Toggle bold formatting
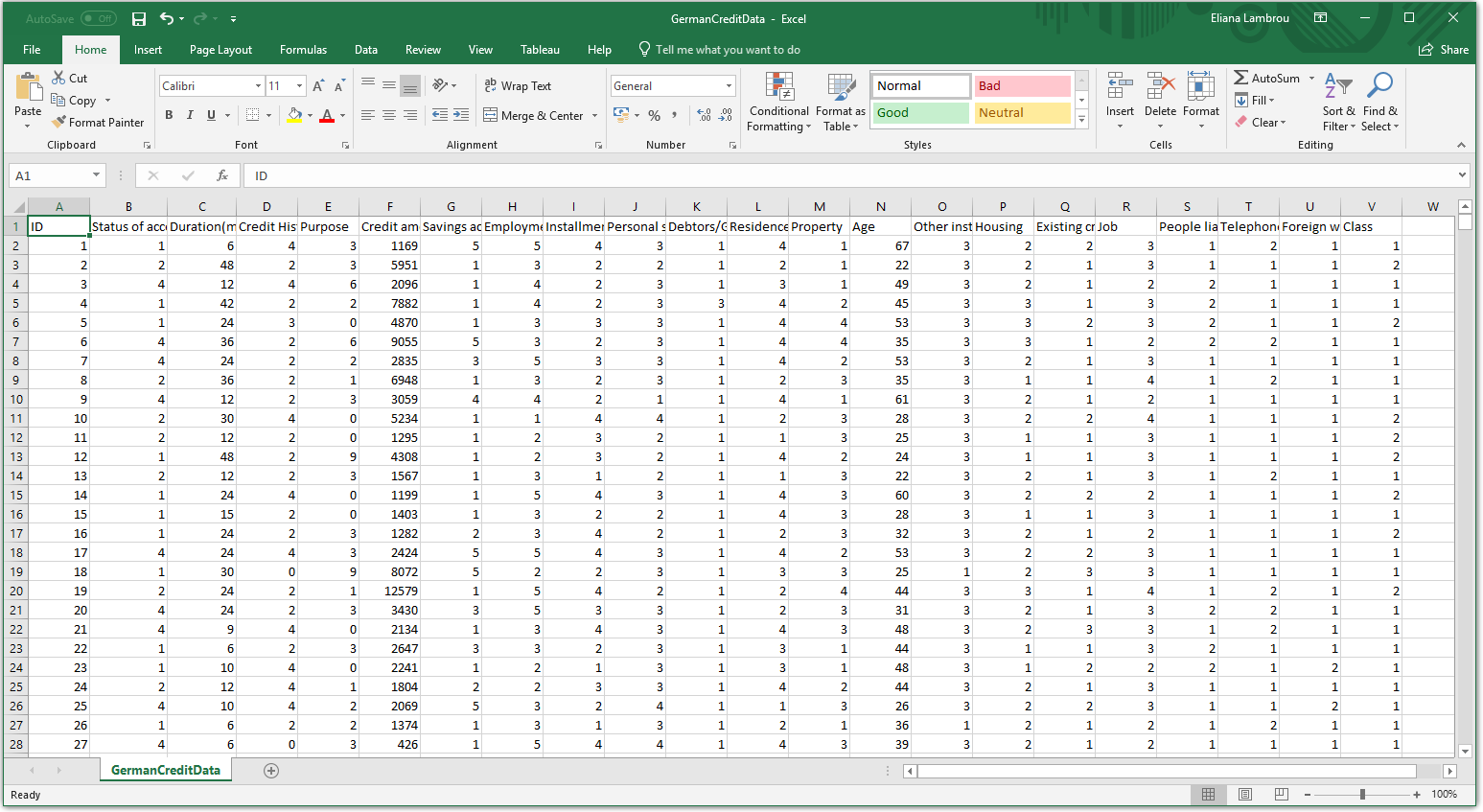The width and height of the screenshot is (1483, 812). (169, 115)
